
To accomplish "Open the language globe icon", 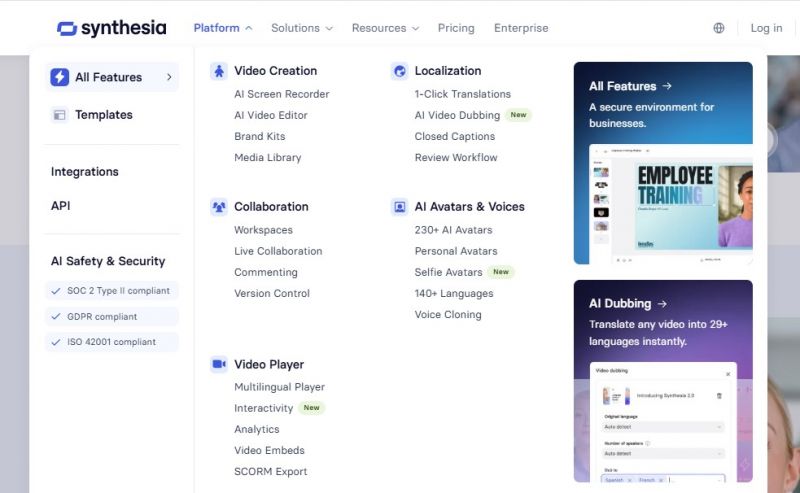I will [718, 28].
